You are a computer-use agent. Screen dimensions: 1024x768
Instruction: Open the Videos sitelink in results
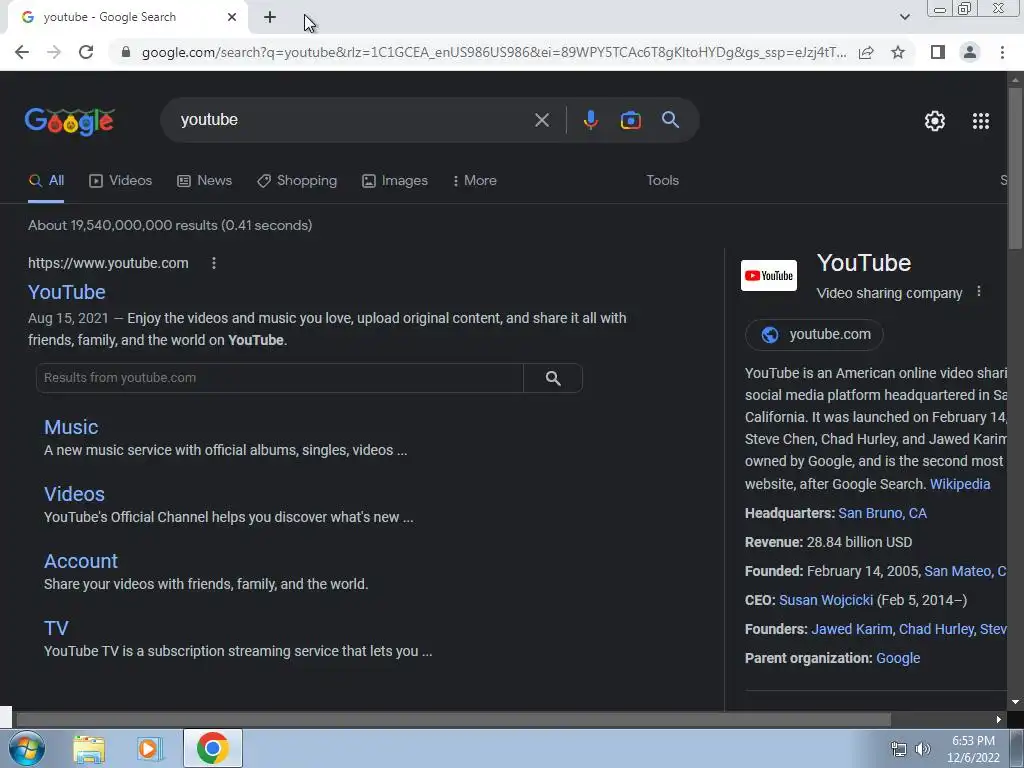coord(74,494)
